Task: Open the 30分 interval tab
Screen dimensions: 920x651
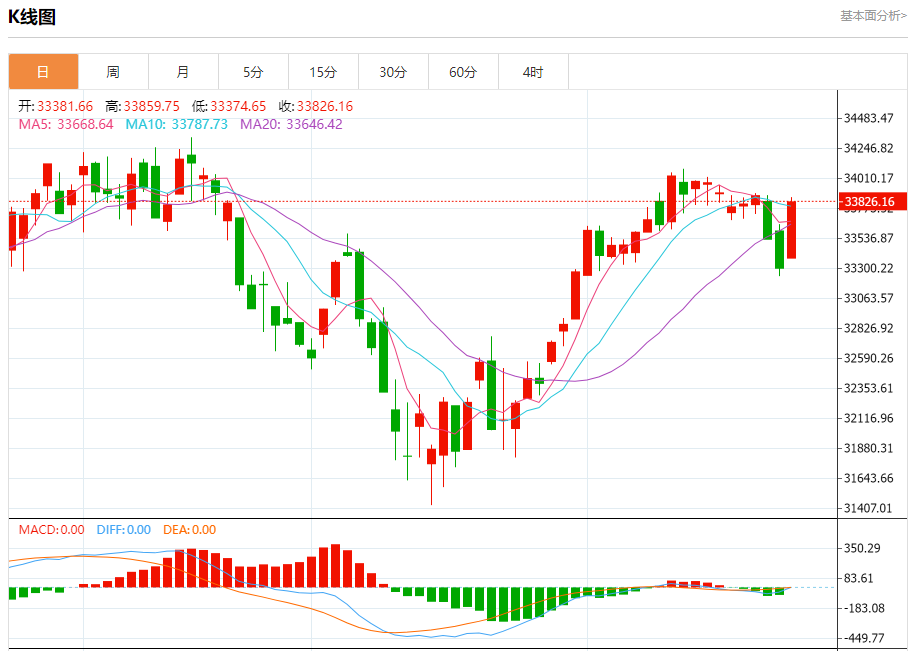Action: coord(393,72)
